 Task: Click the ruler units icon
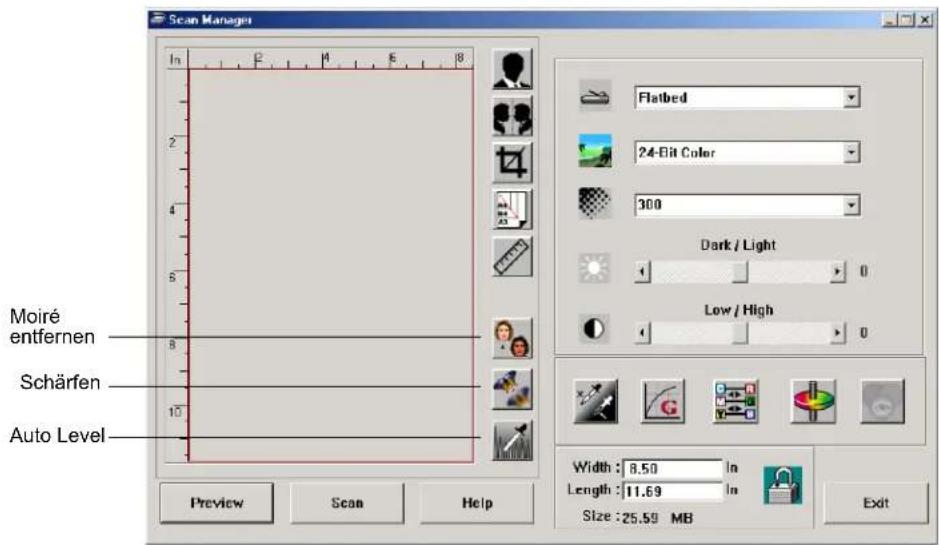pyautogui.click(x=512, y=257)
